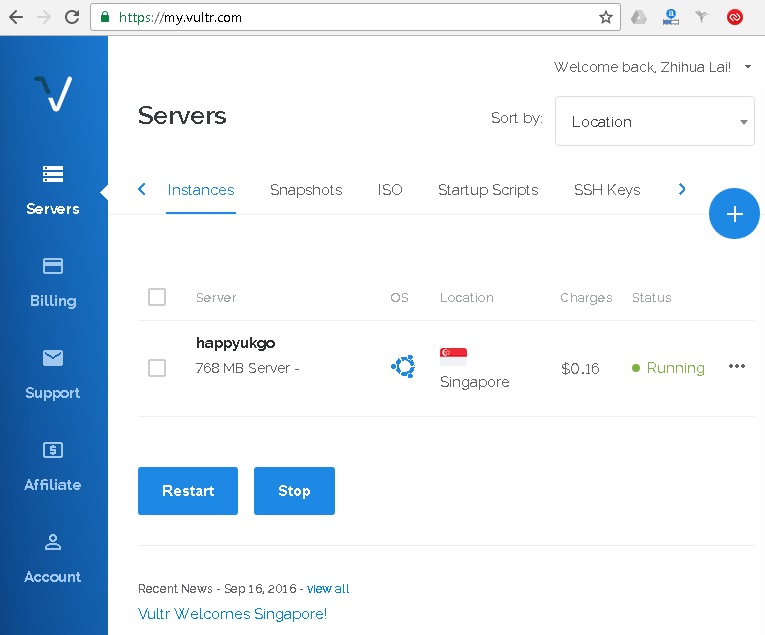765x635 pixels.
Task: Click the OS column header
Action: (400, 298)
